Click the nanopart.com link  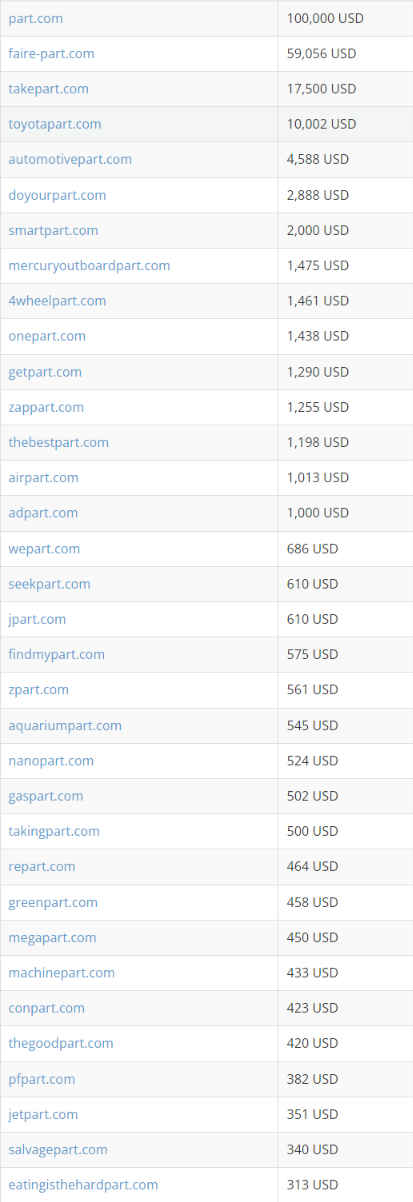click(51, 760)
